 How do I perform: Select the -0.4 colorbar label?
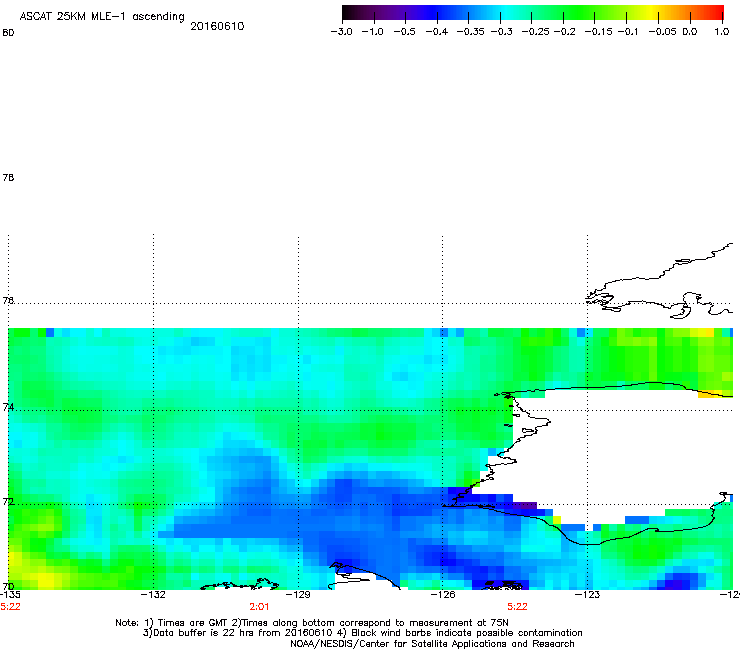pos(437,32)
